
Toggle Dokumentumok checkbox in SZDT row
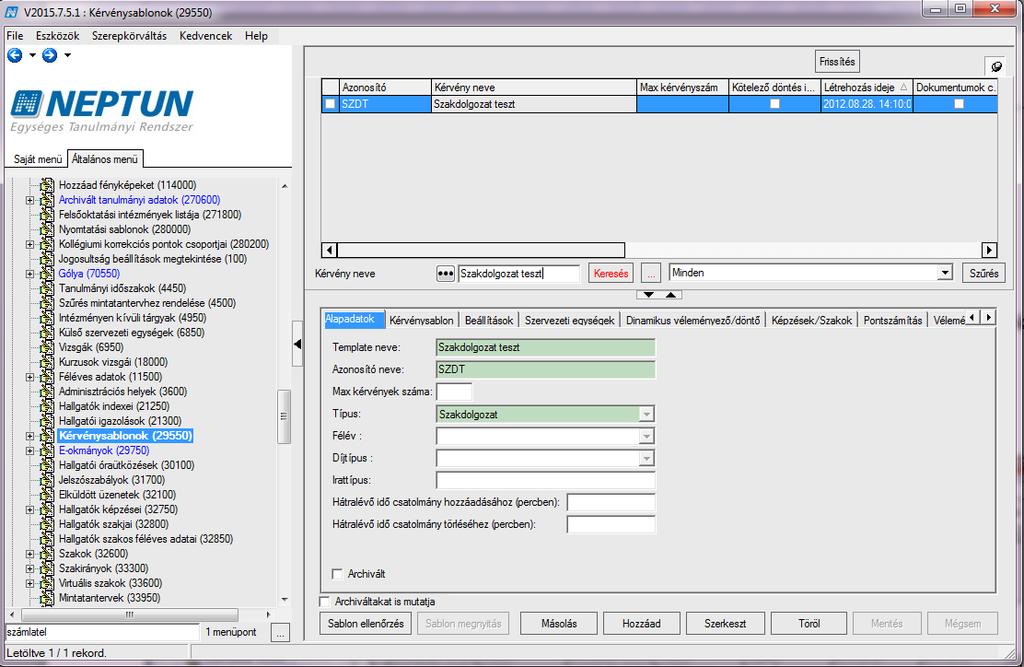coord(959,104)
